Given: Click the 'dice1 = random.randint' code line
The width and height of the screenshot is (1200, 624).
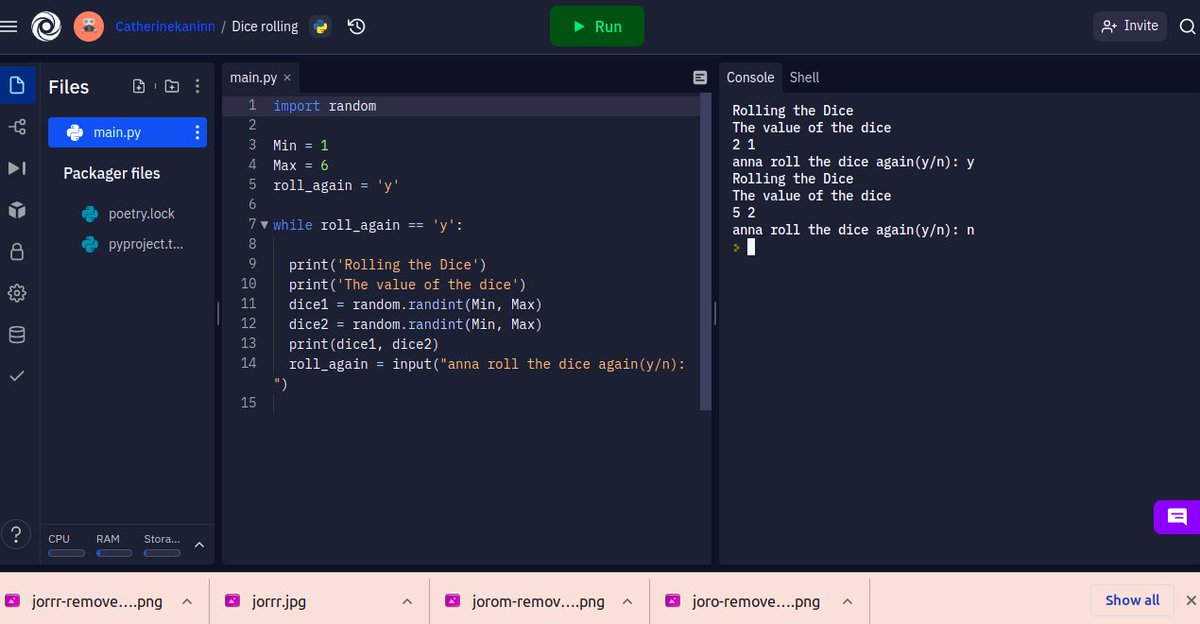Looking at the screenshot, I should (x=415, y=303).
